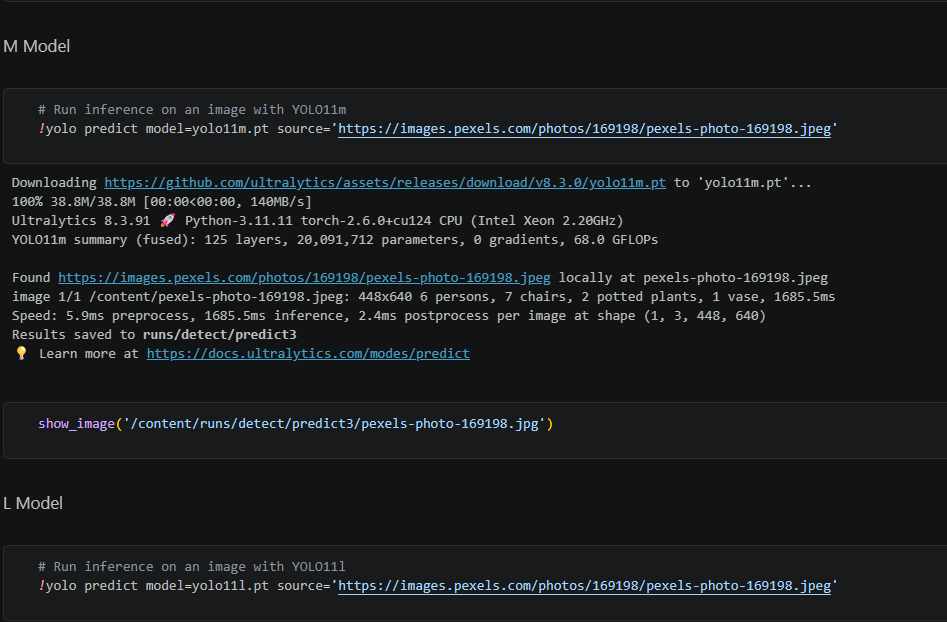Open the pexels image URL in YOLO11l command
Image resolution: width=947 pixels, height=622 pixels.
tap(584, 586)
